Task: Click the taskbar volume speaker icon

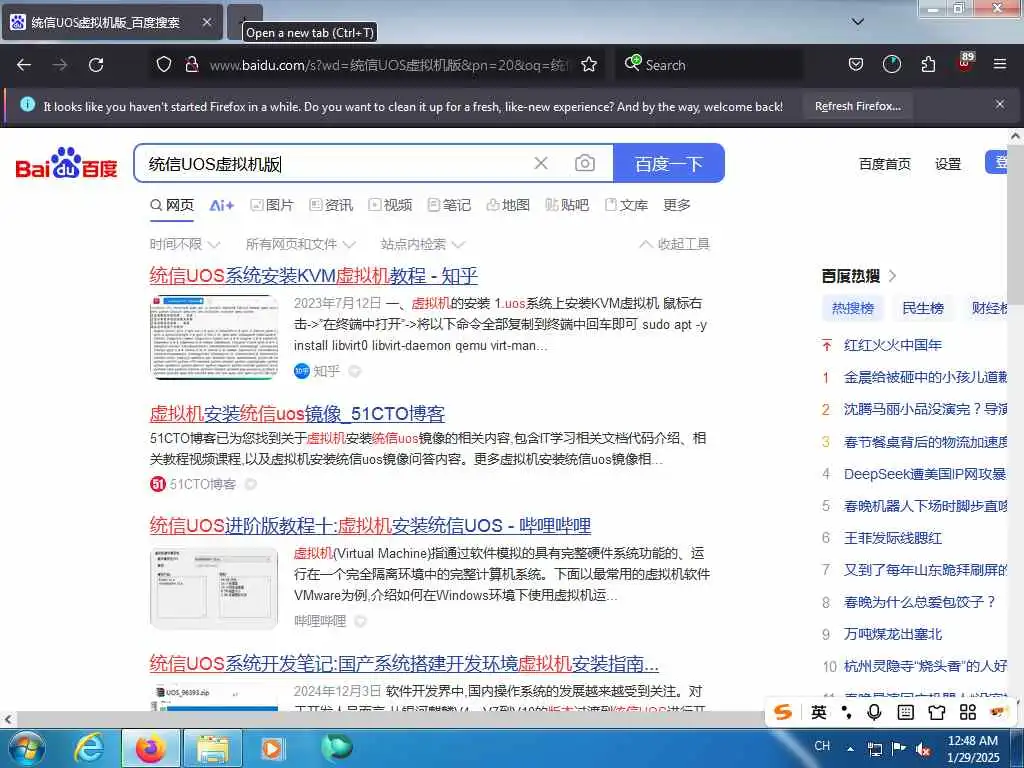Action: coord(923,750)
